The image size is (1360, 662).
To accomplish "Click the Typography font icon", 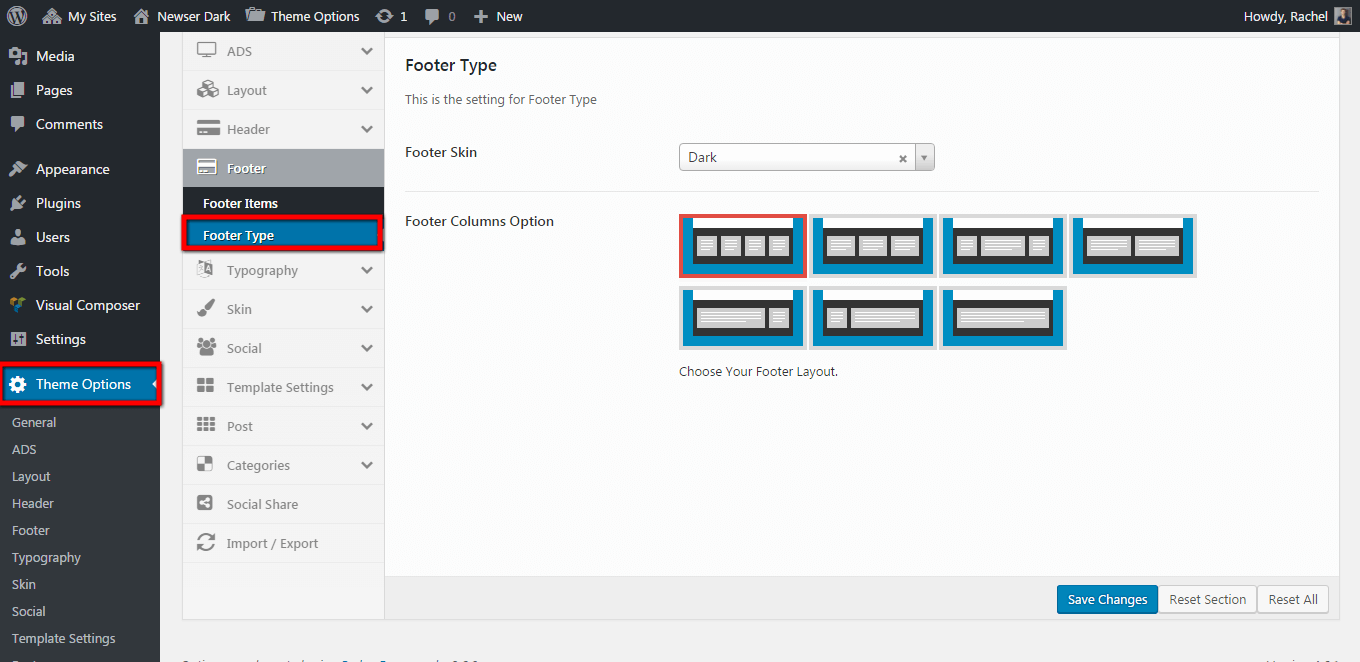I will coord(207,270).
